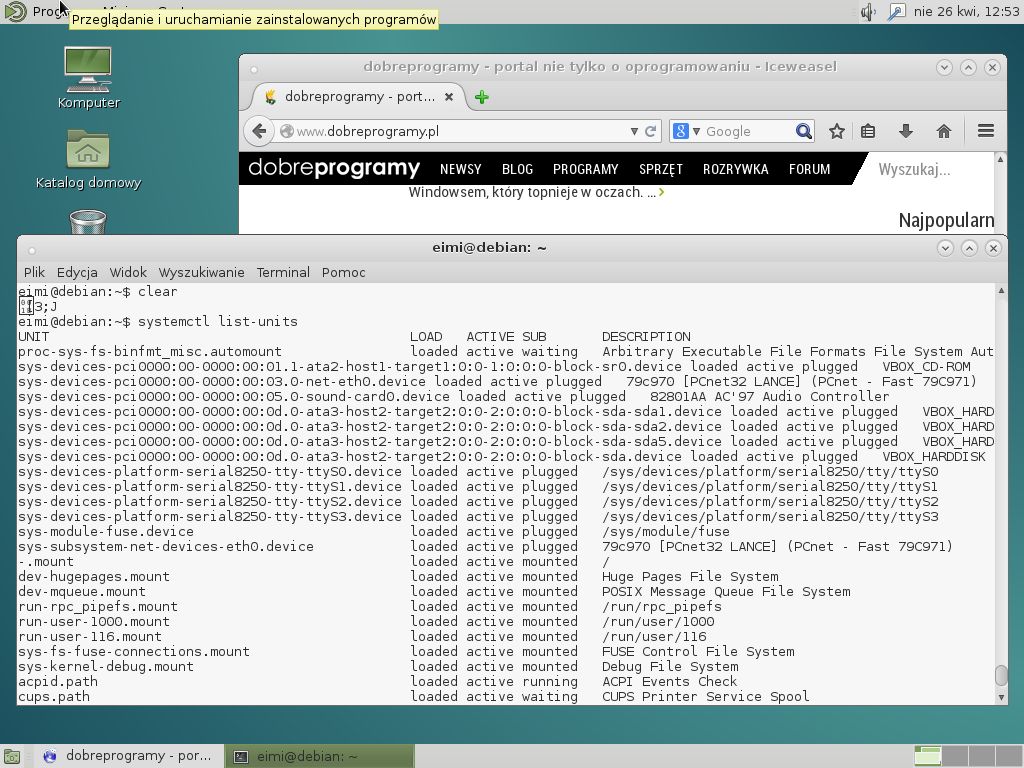The width and height of the screenshot is (1024, 768).
Task: Click 'systemctl list-units' command text
Action: click(217, 321)
